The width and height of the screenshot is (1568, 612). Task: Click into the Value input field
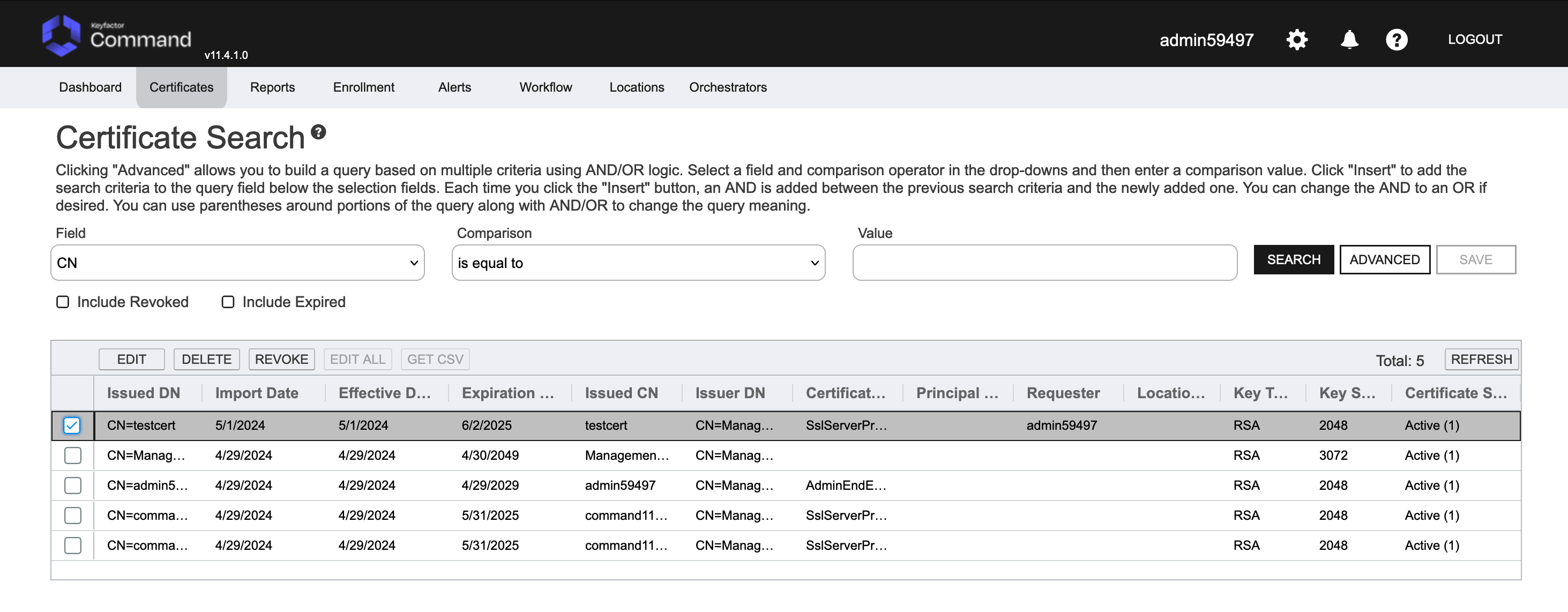(1044, 263)
